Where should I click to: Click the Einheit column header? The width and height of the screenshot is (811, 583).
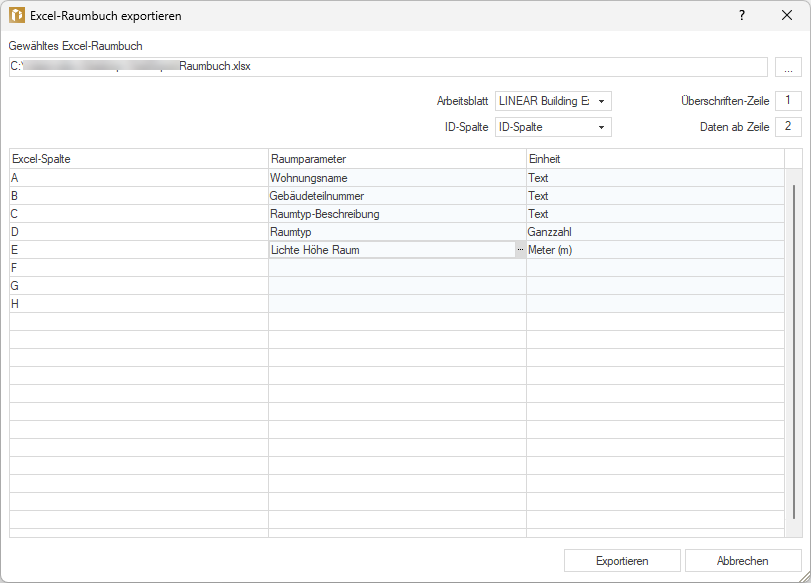click(655, 159)
